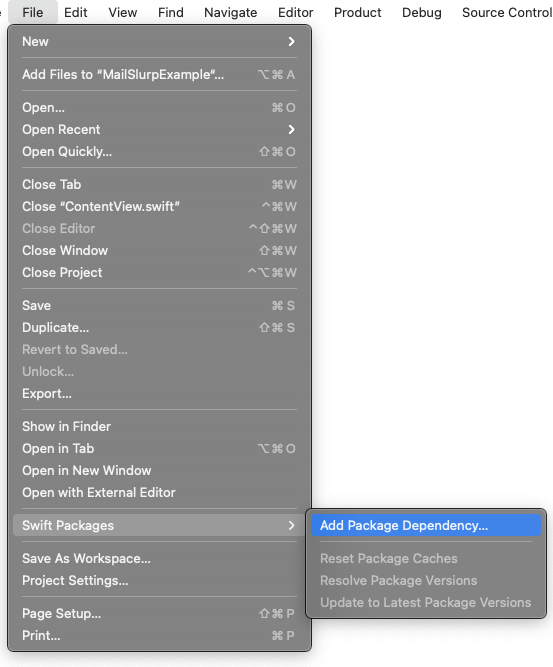Open the Edit menu
This screenshot has width=553, height=667.
pos(76,12)
